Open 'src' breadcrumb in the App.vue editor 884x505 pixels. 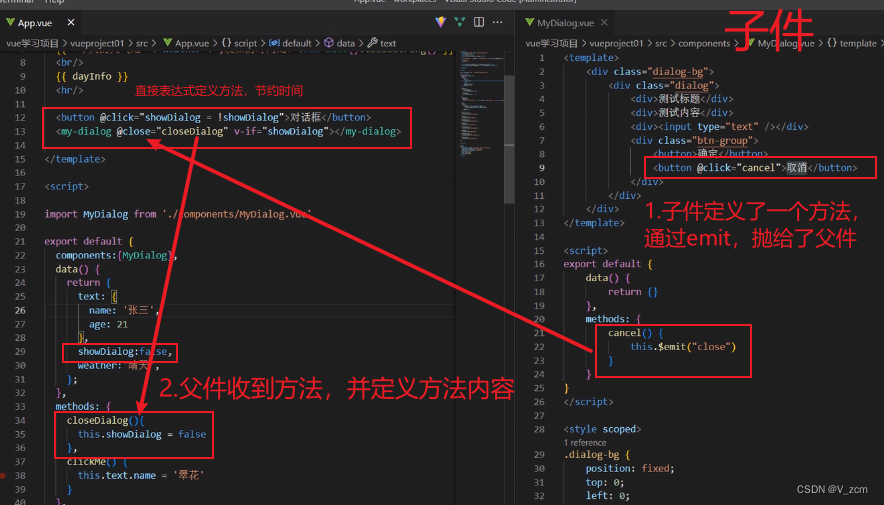tap(142, 43)
